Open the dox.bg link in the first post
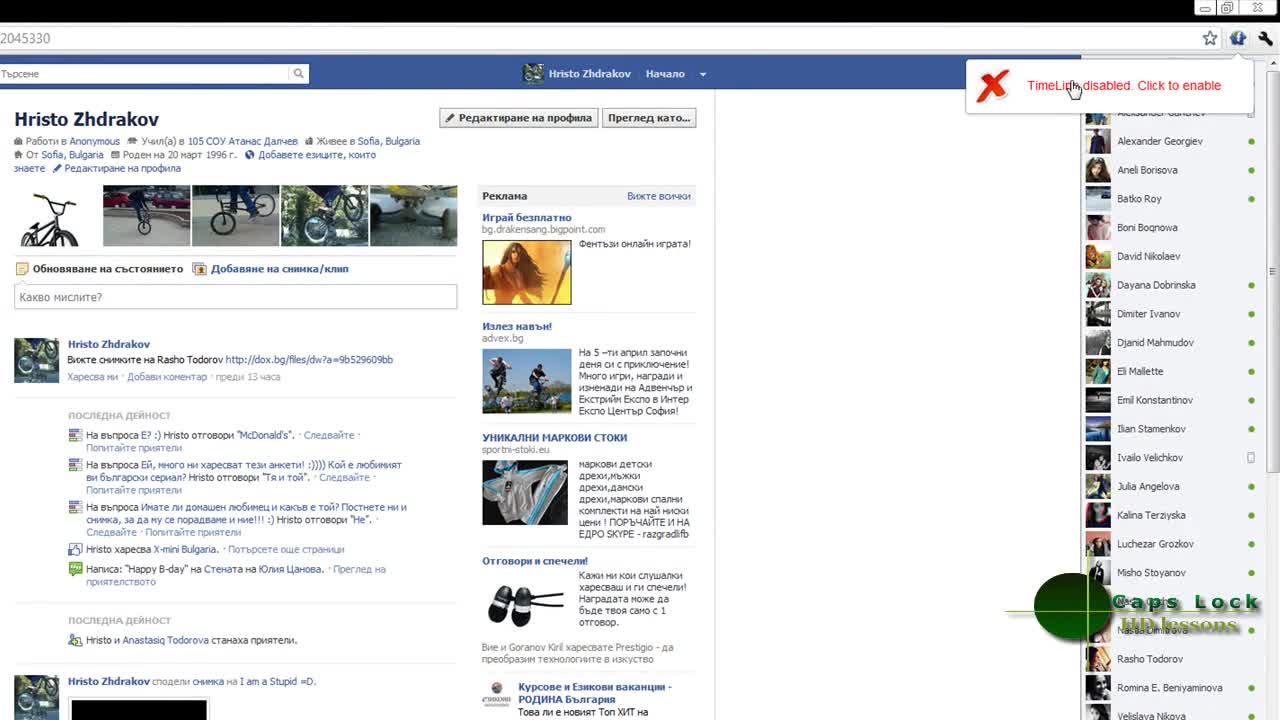Image resolution: width=1280 pixels, height=720 pixels. [309, 360]
